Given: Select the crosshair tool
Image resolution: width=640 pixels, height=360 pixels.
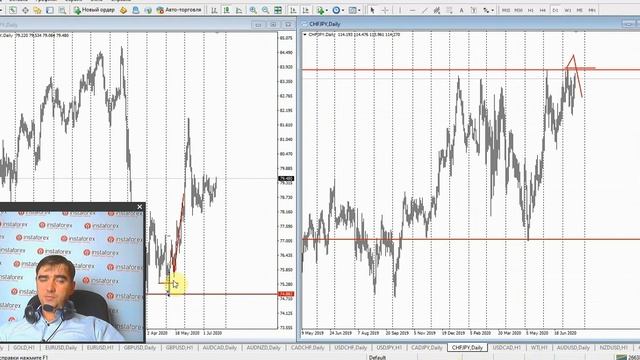Looking at the screenshot, I should pos(385,10).
